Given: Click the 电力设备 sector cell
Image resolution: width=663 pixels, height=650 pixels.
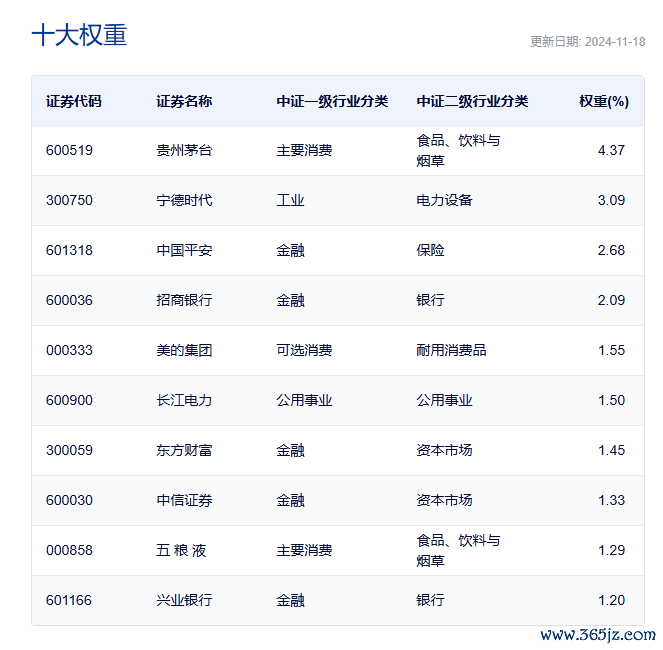Looking at the screenshot, I should 444,200.
